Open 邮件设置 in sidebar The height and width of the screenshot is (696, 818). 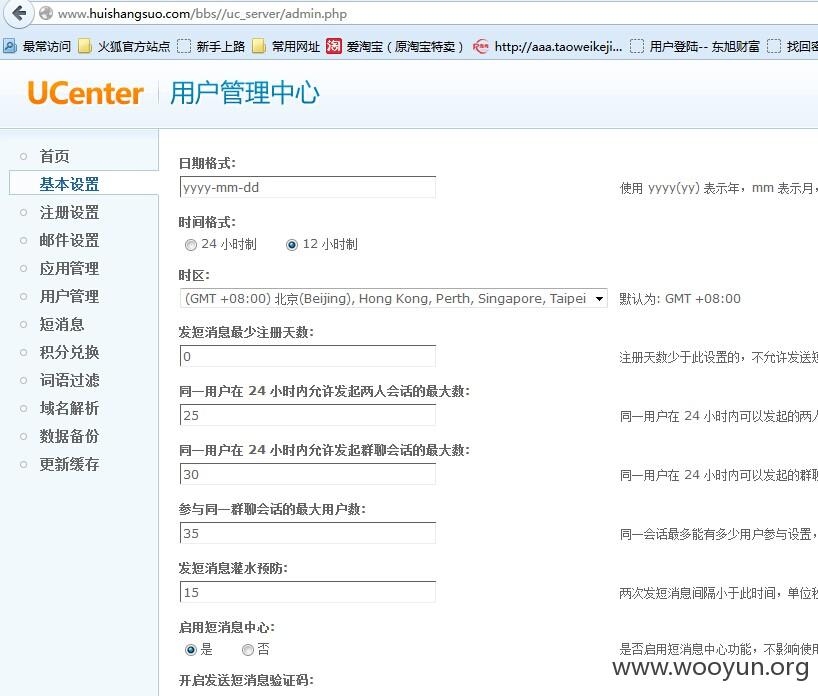(x=69, y=240)
